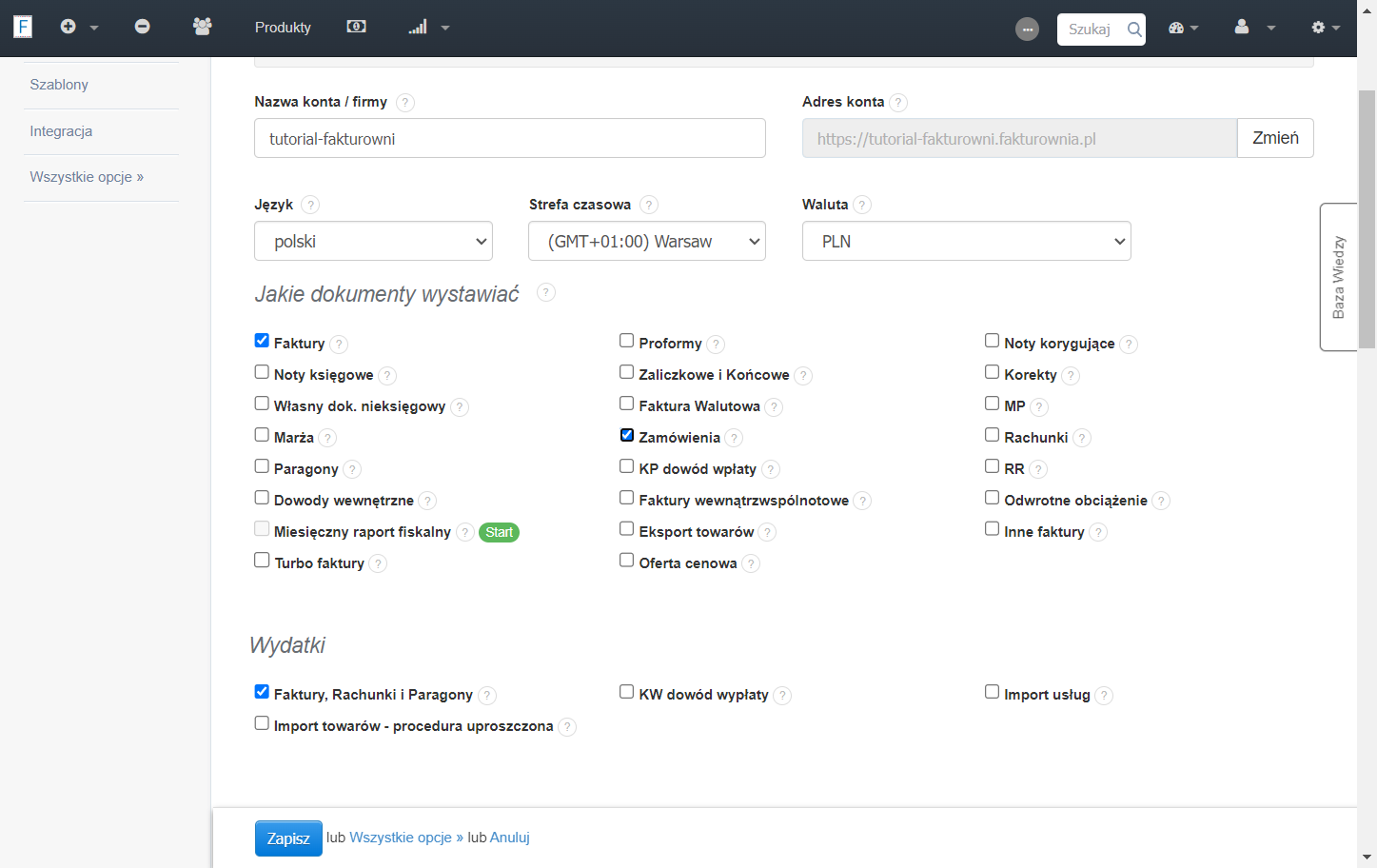1377x868 pixels.
Task: Click the magnifier search icon
Action: point(1134,30)
